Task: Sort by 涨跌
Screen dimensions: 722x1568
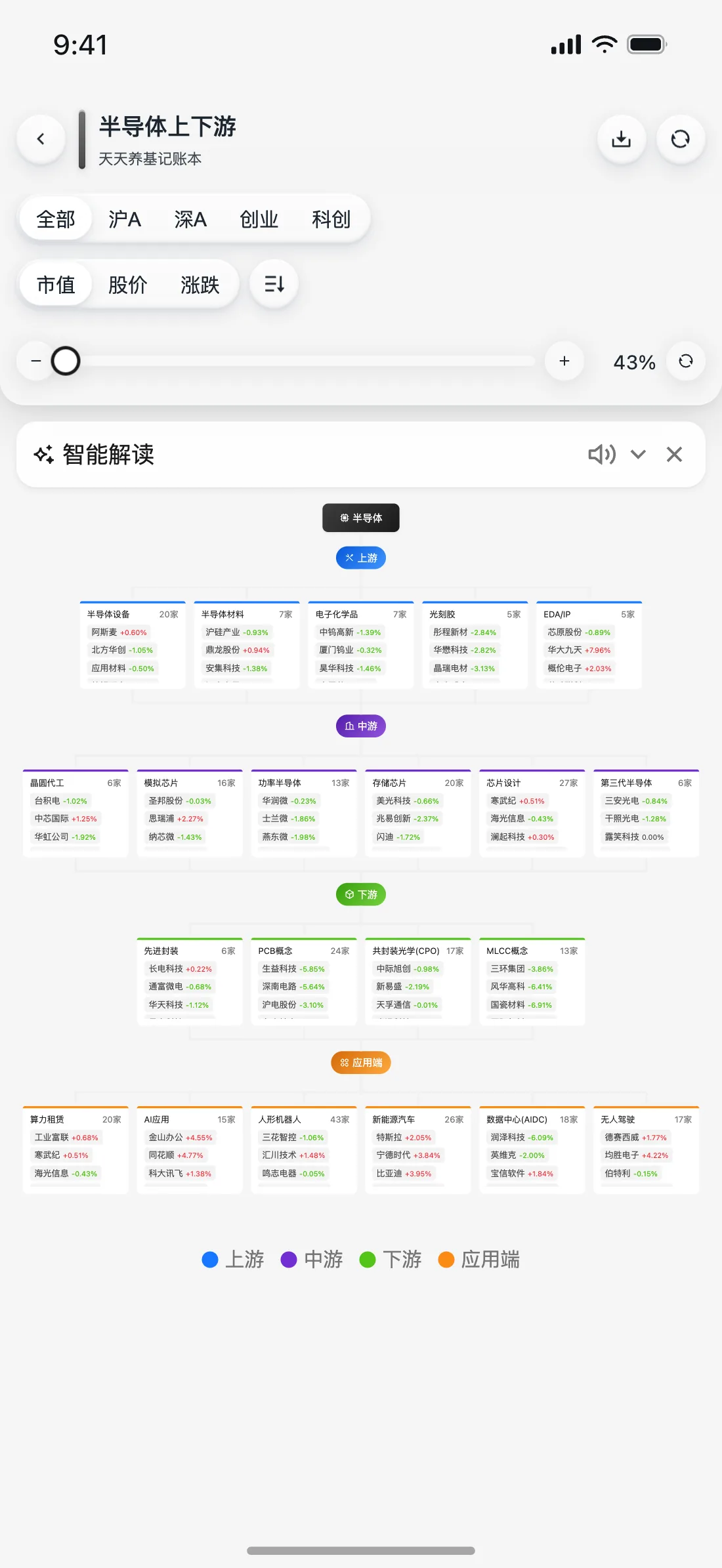Action: click(x=200, y=284)
